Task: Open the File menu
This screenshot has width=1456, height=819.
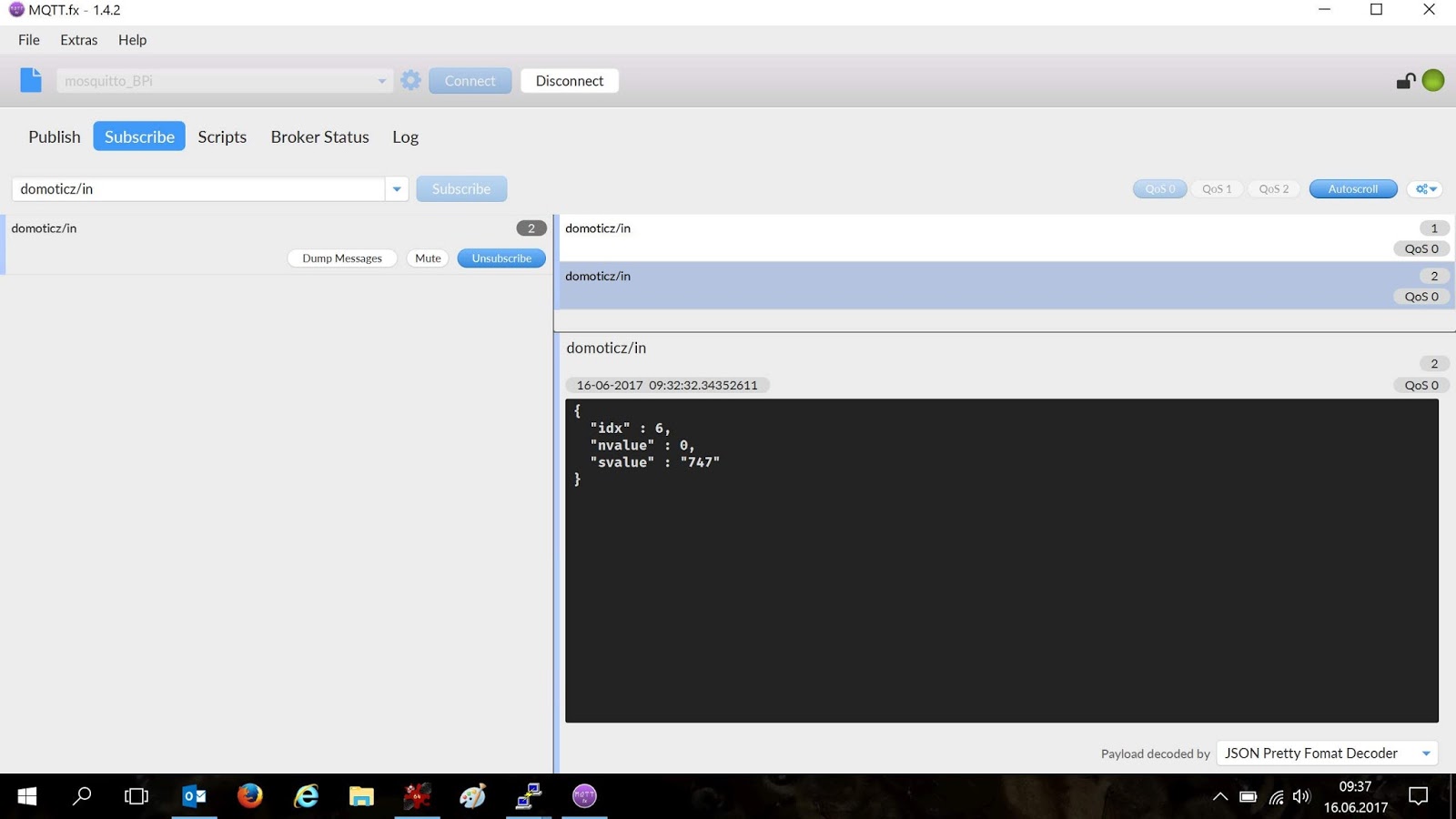Action: (29, 40)
